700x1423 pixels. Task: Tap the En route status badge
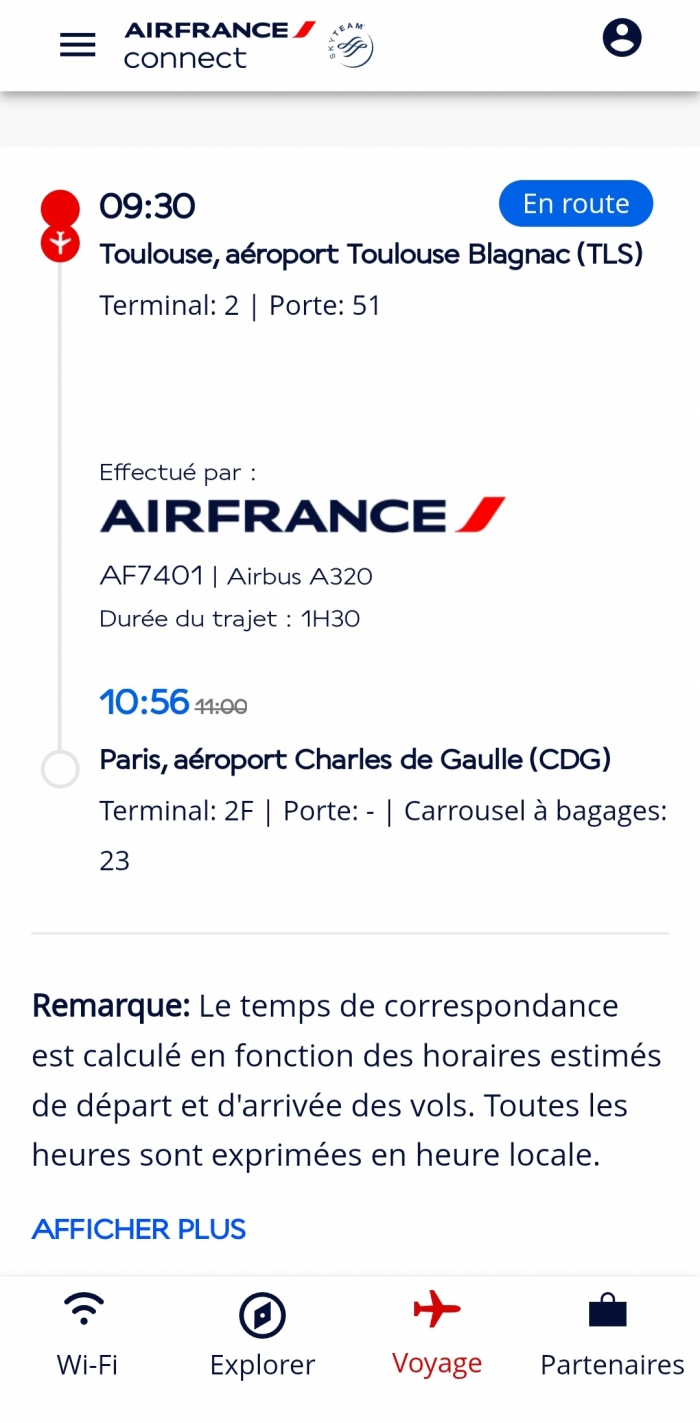[576, 204]
